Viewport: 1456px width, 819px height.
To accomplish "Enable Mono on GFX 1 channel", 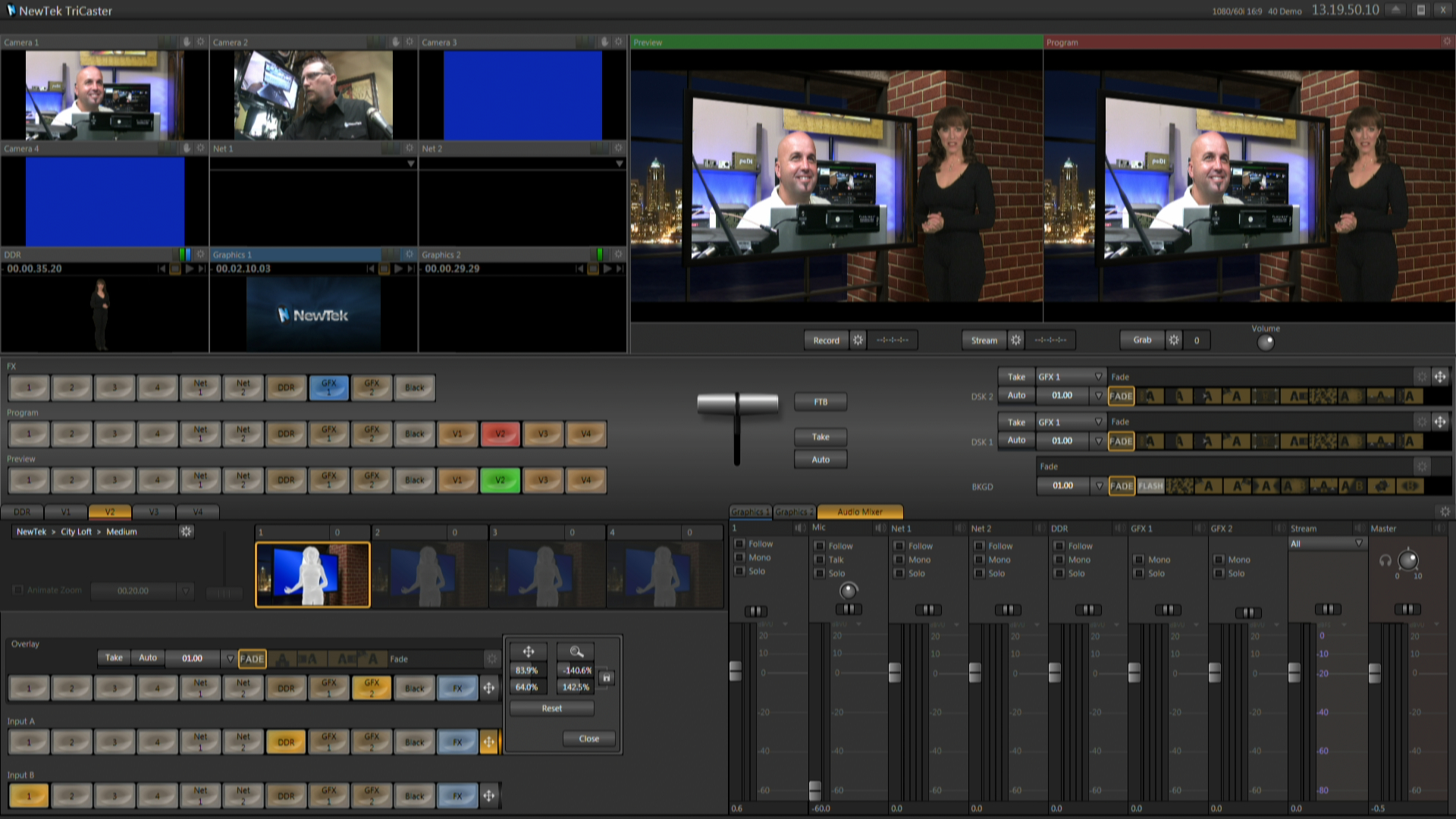I will pos(1138,560).
